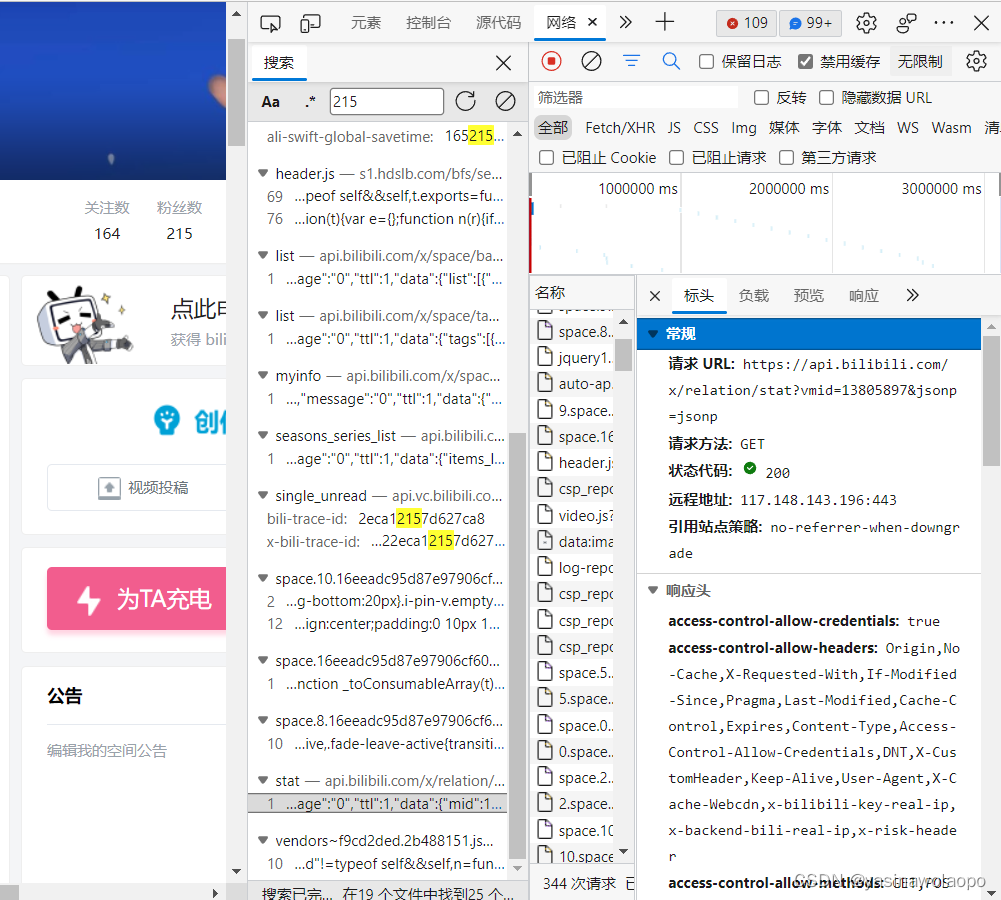Open the 响应 response tab
The width and height of the screenshot is (1001, 900).
[864, 296]
